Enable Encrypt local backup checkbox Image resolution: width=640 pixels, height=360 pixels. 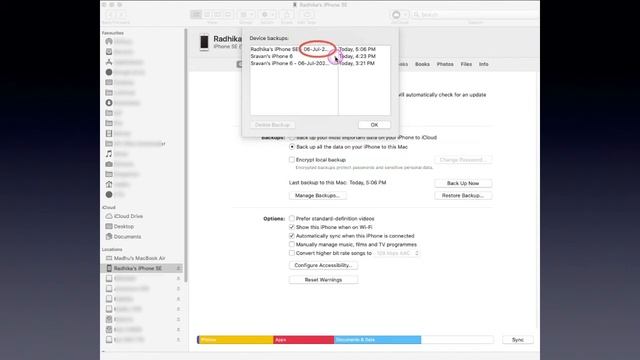pos(292,160)
